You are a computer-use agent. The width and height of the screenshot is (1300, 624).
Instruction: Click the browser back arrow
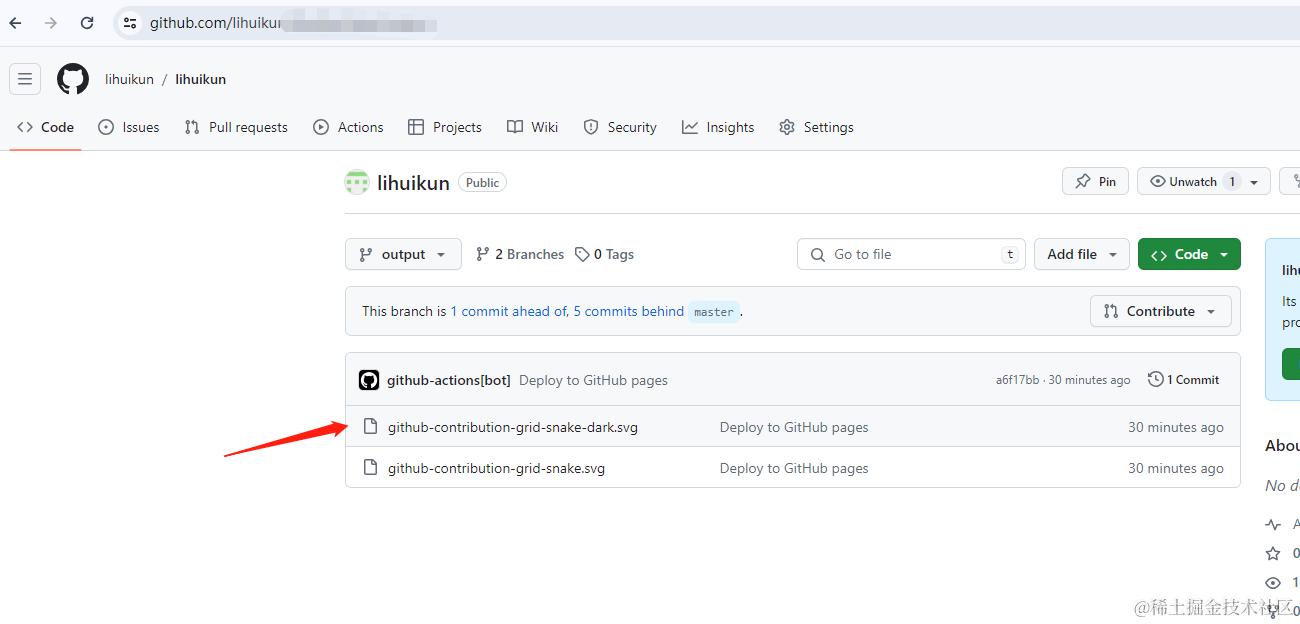pyautogui.click(x=15, y=23)
